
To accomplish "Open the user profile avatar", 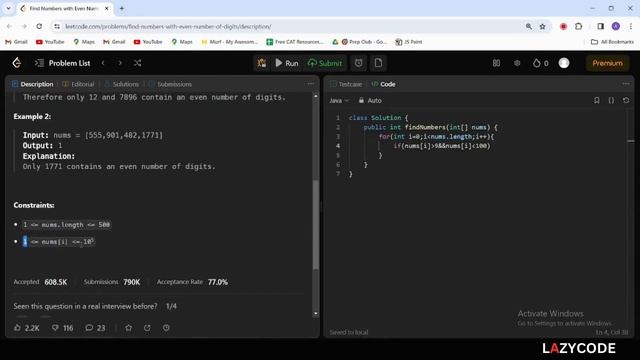I will coord(564,63).
